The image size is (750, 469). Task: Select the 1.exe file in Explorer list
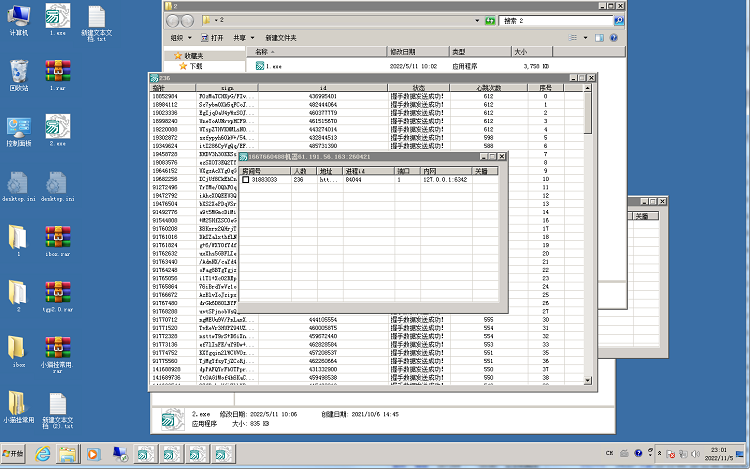pyautogui.click(x=270, y=66)
